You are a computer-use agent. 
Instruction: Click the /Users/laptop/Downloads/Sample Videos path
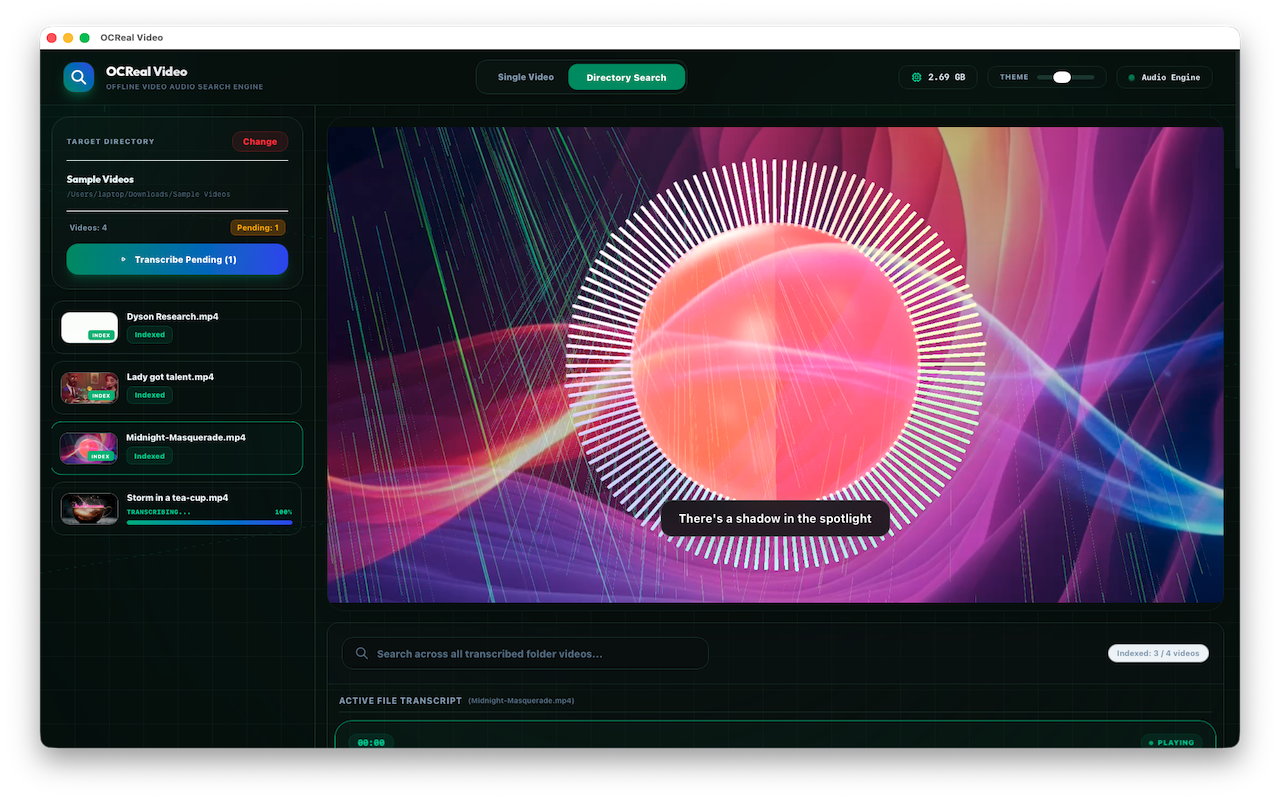pos(148,194)
